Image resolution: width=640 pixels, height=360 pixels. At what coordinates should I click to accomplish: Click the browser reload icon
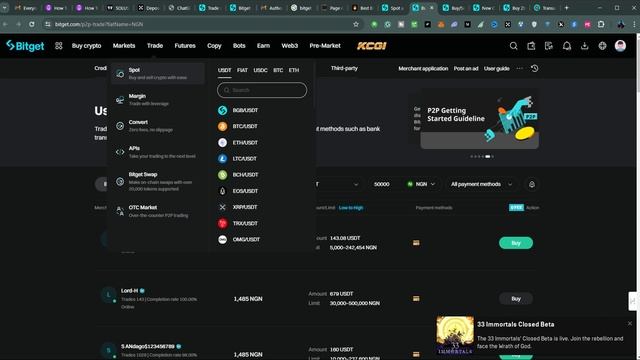click(x=32, y=24)
